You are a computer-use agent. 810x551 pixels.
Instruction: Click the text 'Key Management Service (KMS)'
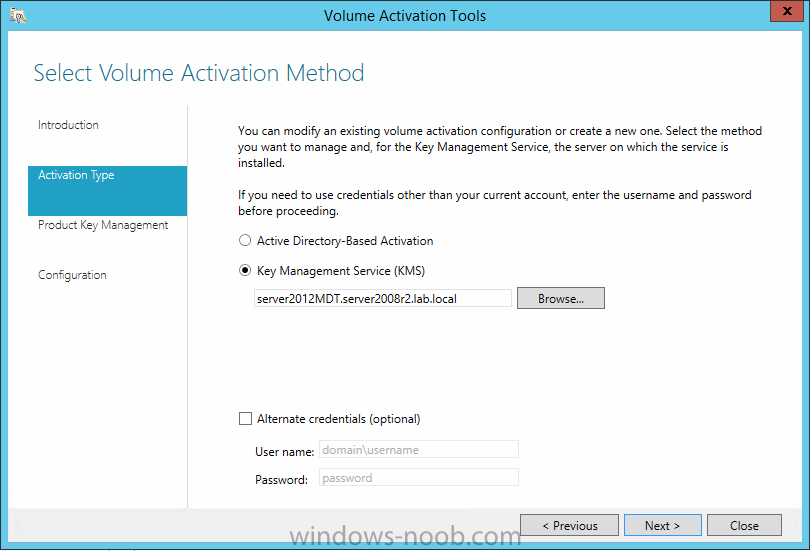pos(341,271)
